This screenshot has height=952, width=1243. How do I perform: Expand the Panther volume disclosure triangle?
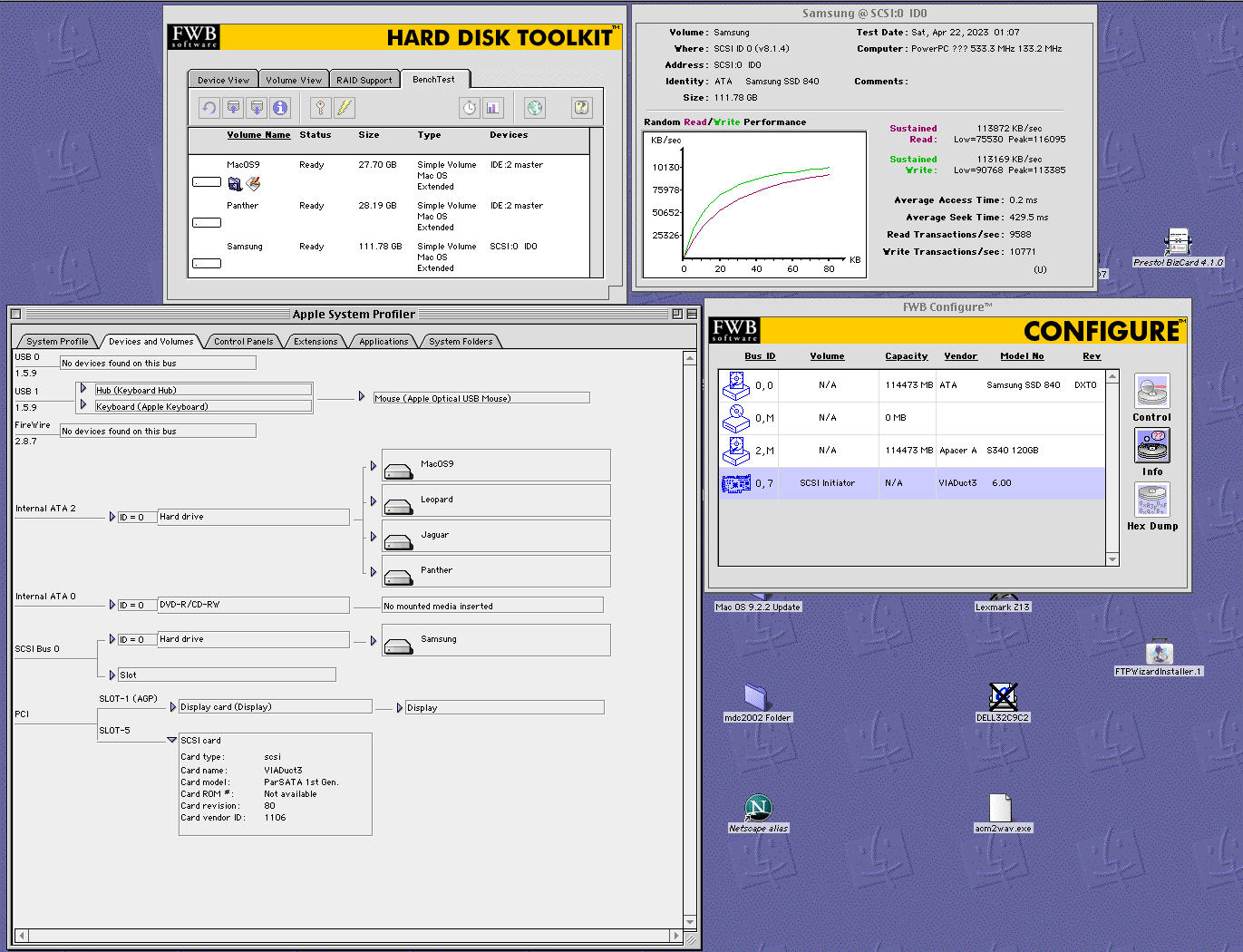[374, 572]
